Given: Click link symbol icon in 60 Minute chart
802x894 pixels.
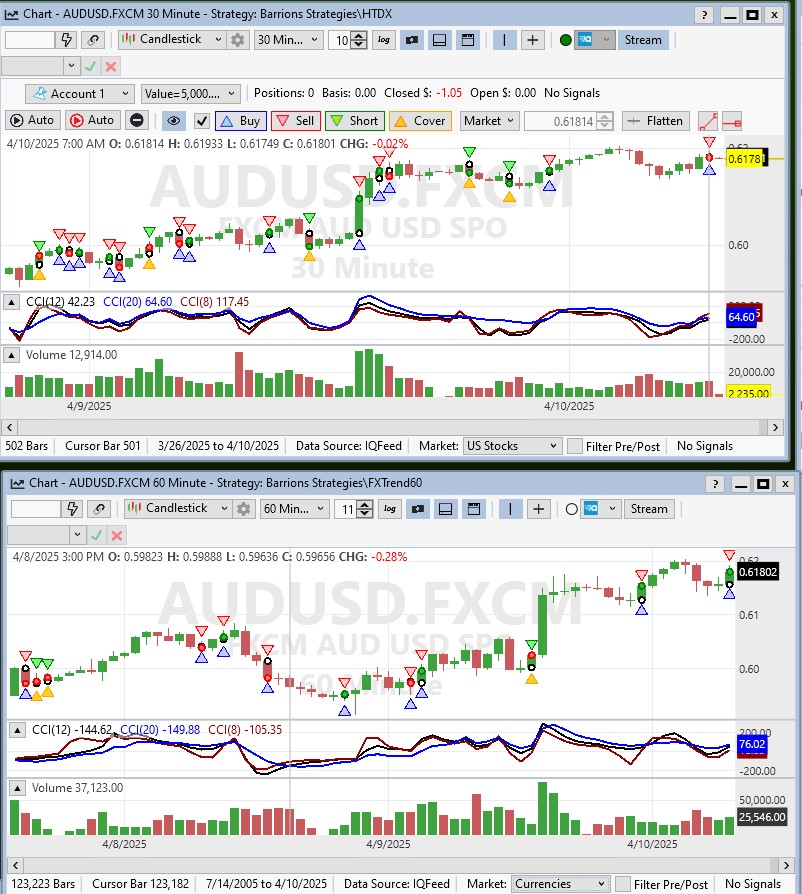Looking at the screenshot, I should pyautogui.click(x=99, y=509).
